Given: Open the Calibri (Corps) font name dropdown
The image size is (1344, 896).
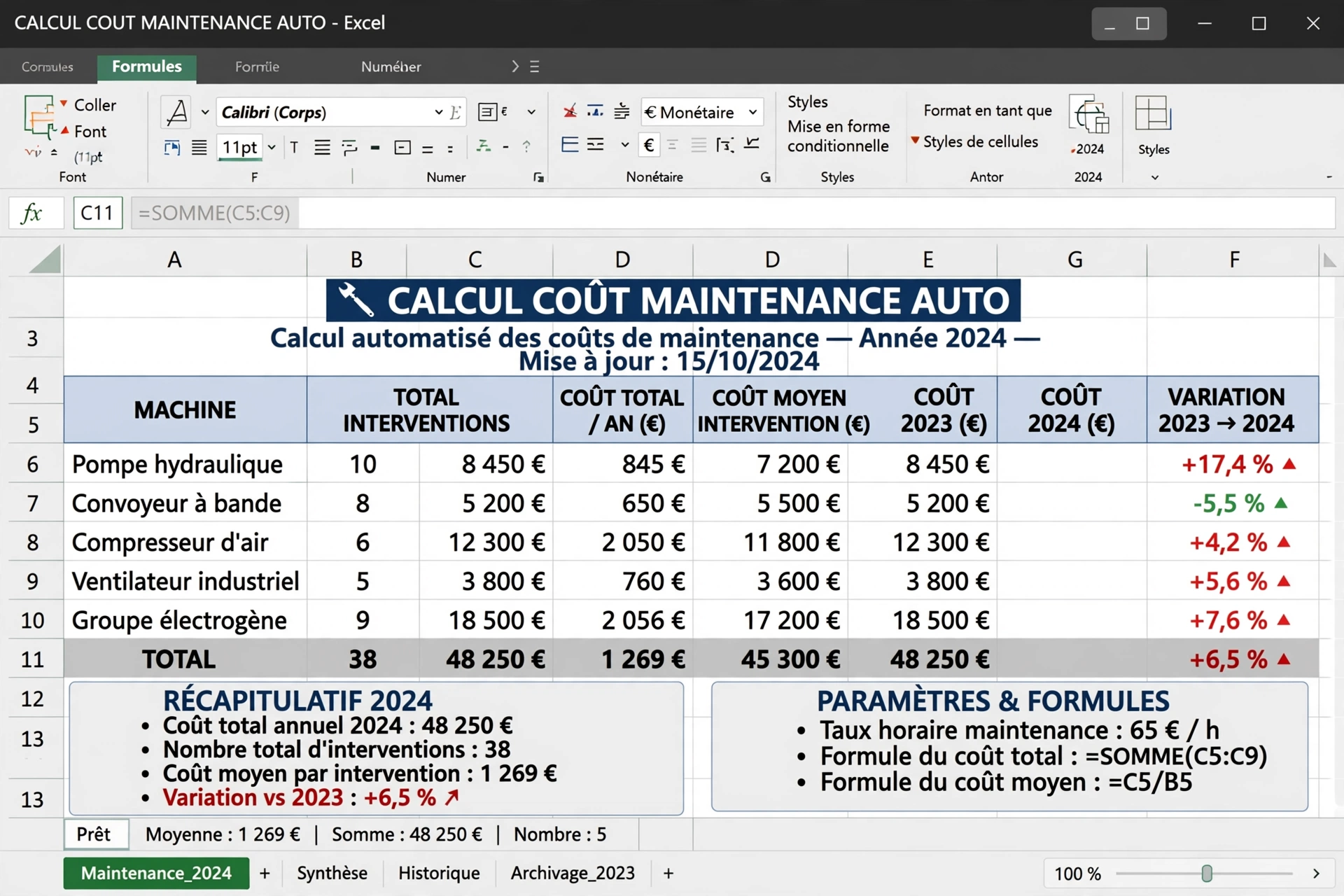Looking at the screenshot, I should (439, 112).
